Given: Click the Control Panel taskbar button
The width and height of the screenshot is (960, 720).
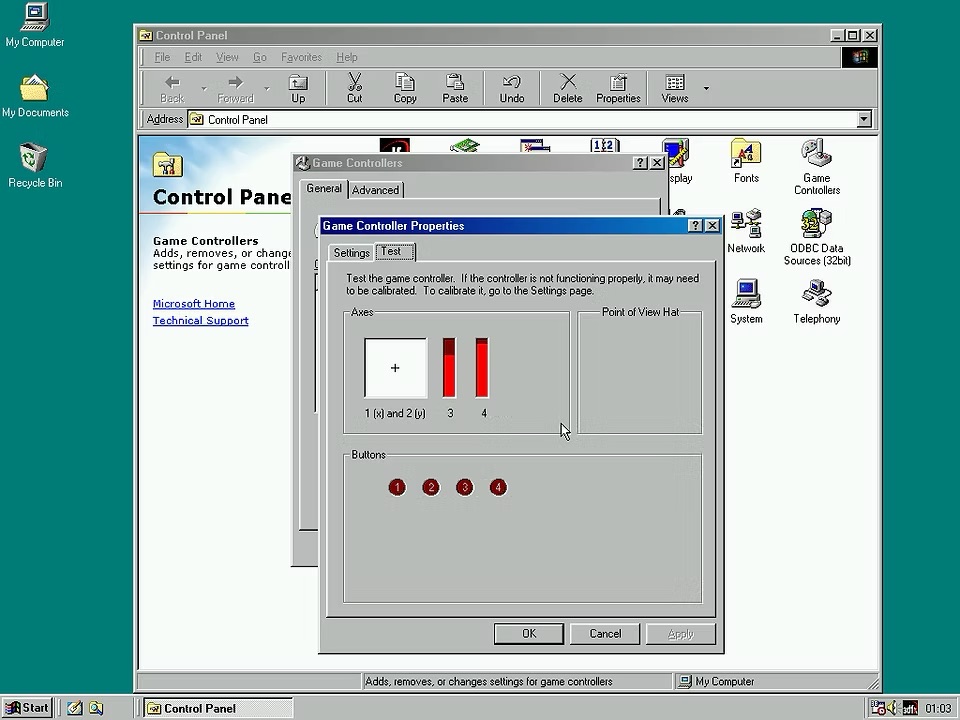Looking at the screenshot, I should pos(219,708).
